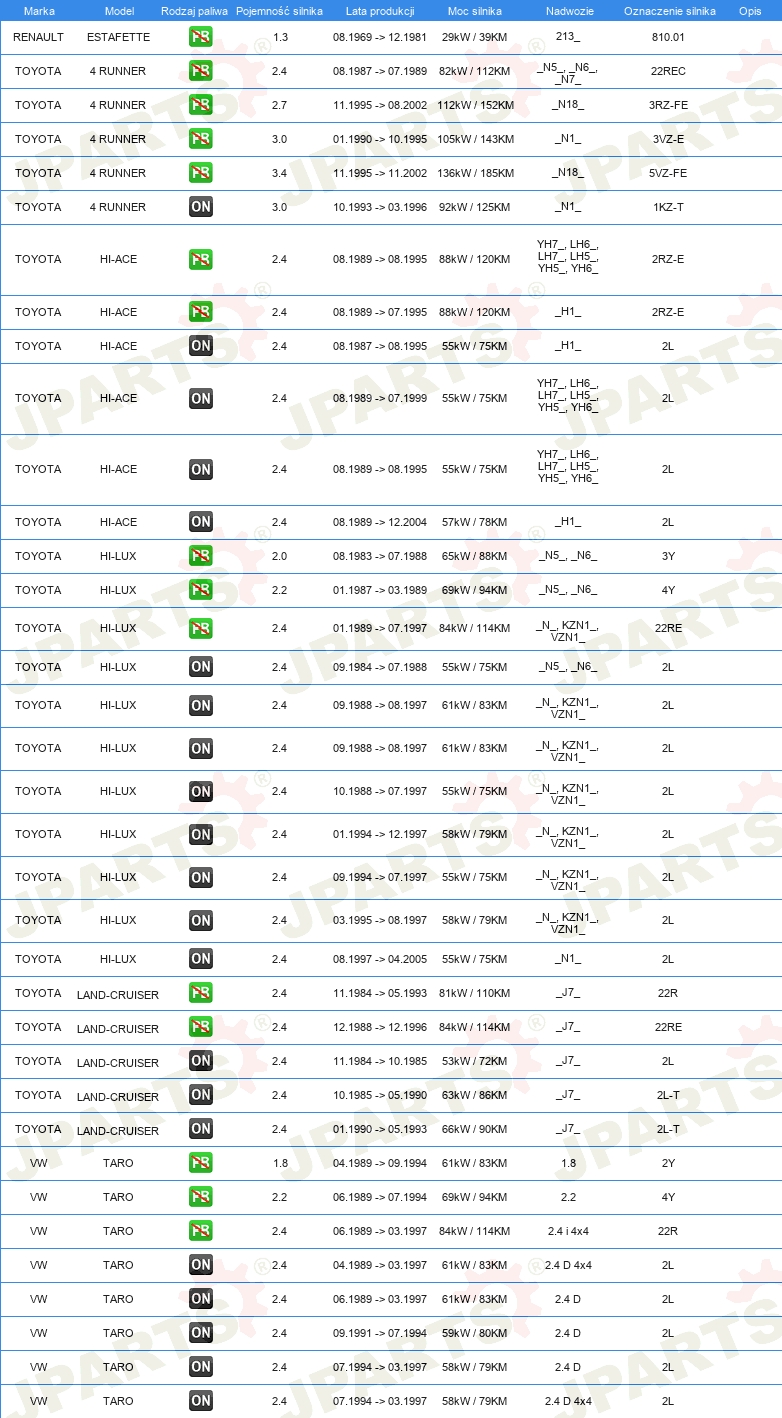Click petrol icon in 4 Runner 22REC row
782x1418 pixels.
201,71
